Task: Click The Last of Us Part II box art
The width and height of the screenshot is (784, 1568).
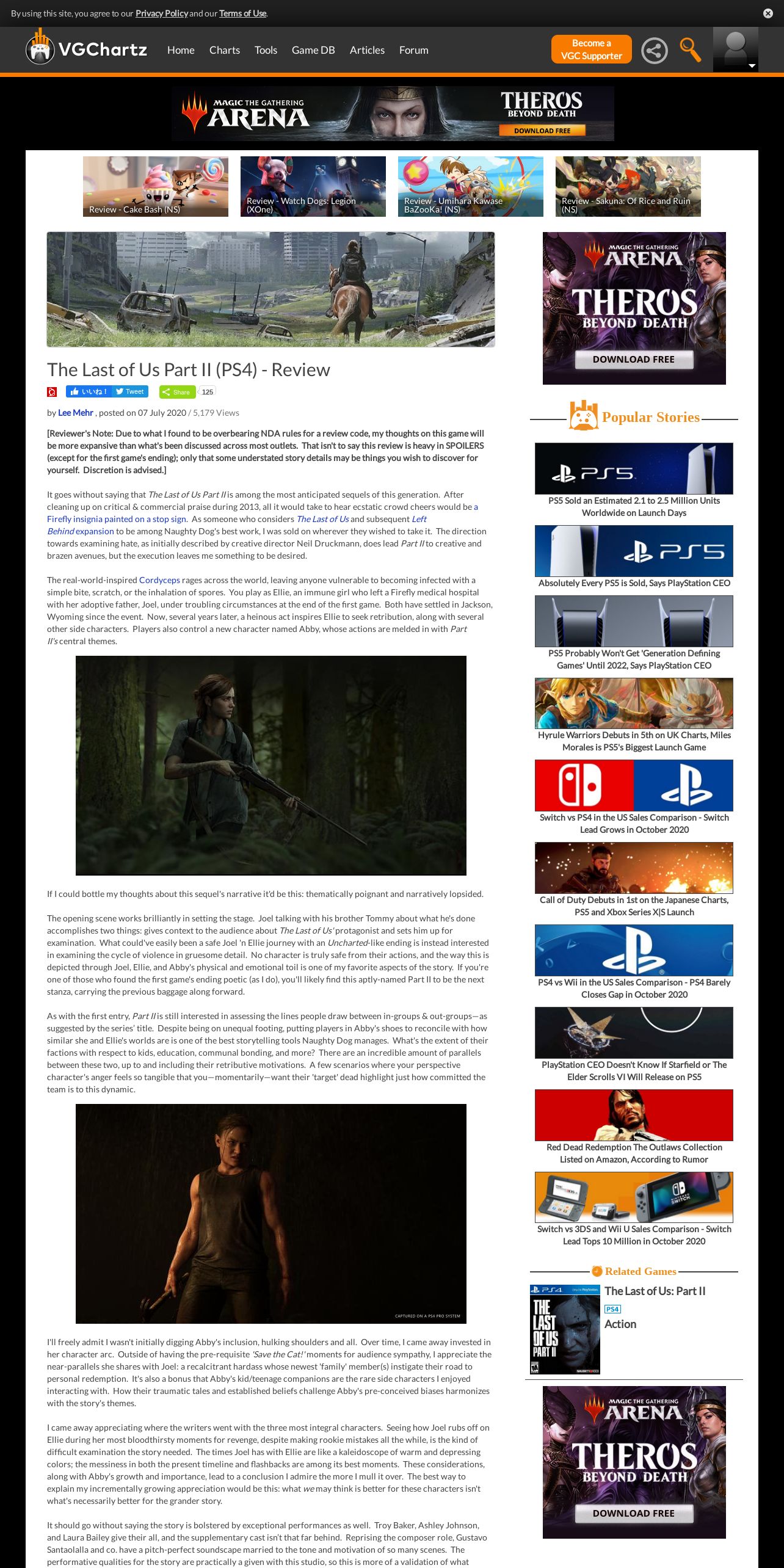Action: tap(565, 1330)
